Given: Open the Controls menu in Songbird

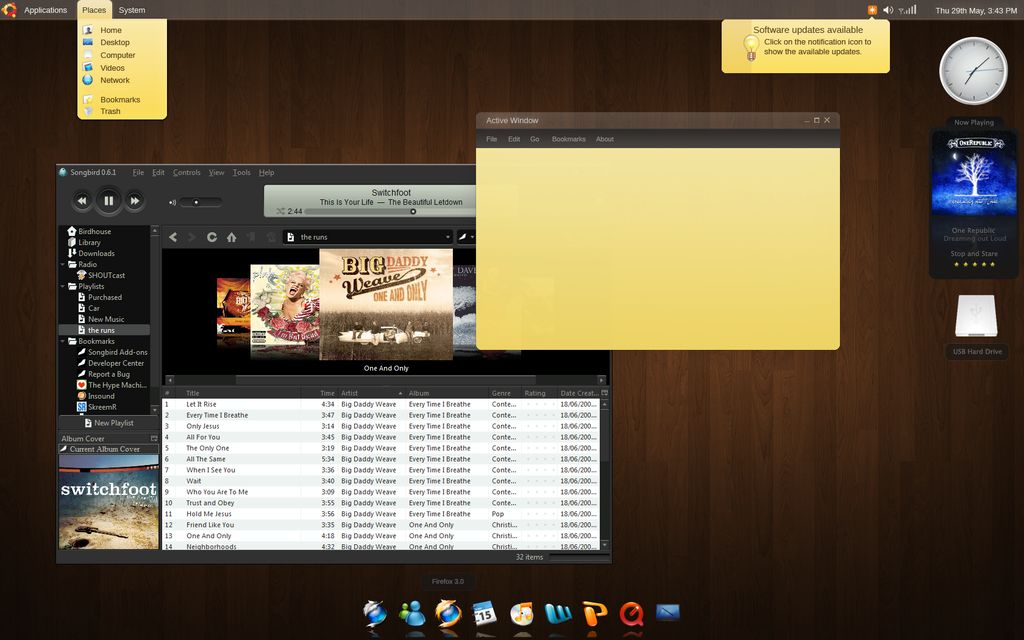Looking at the screenshot, I should coord(186,172).
